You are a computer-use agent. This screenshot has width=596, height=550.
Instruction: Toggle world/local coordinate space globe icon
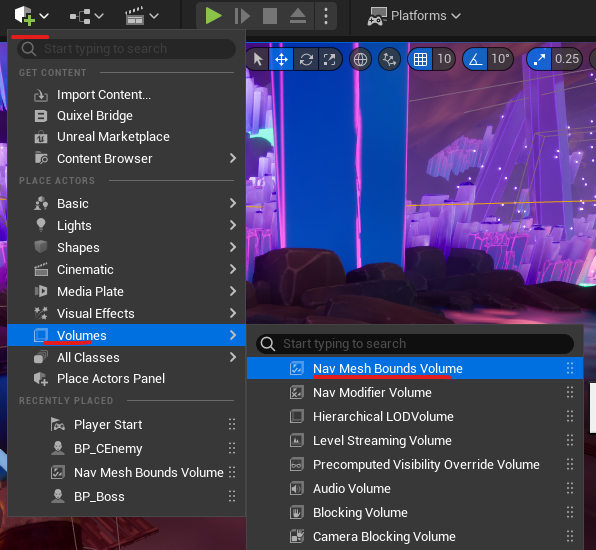pos(360,59)
